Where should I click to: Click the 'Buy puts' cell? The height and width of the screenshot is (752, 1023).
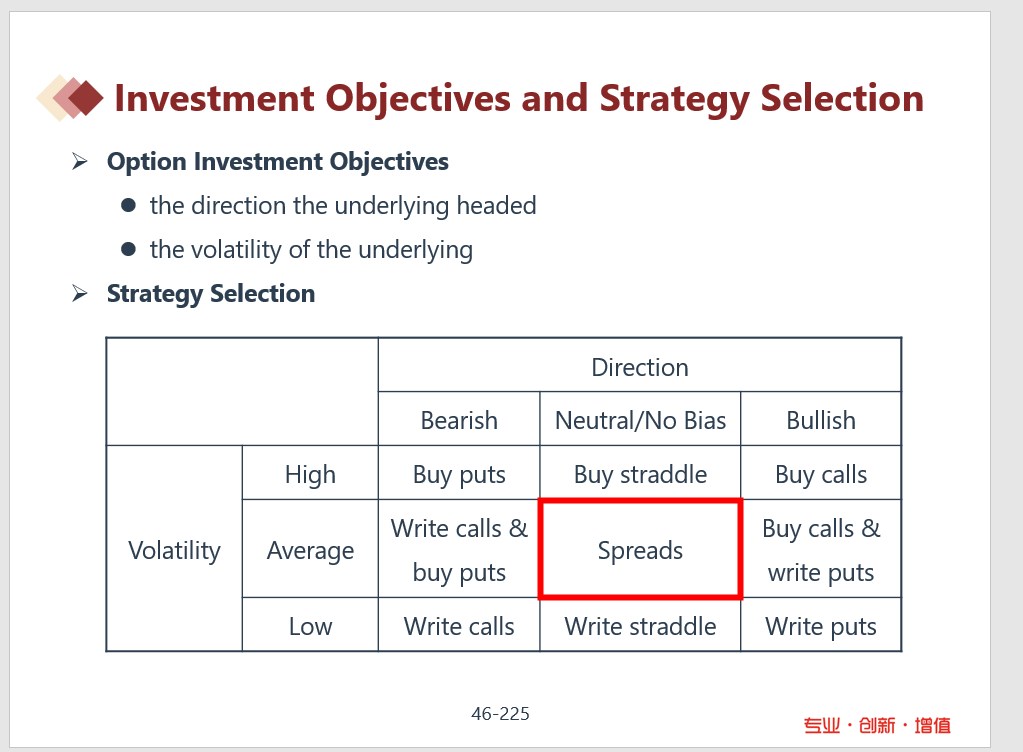[x=459, y=474]
